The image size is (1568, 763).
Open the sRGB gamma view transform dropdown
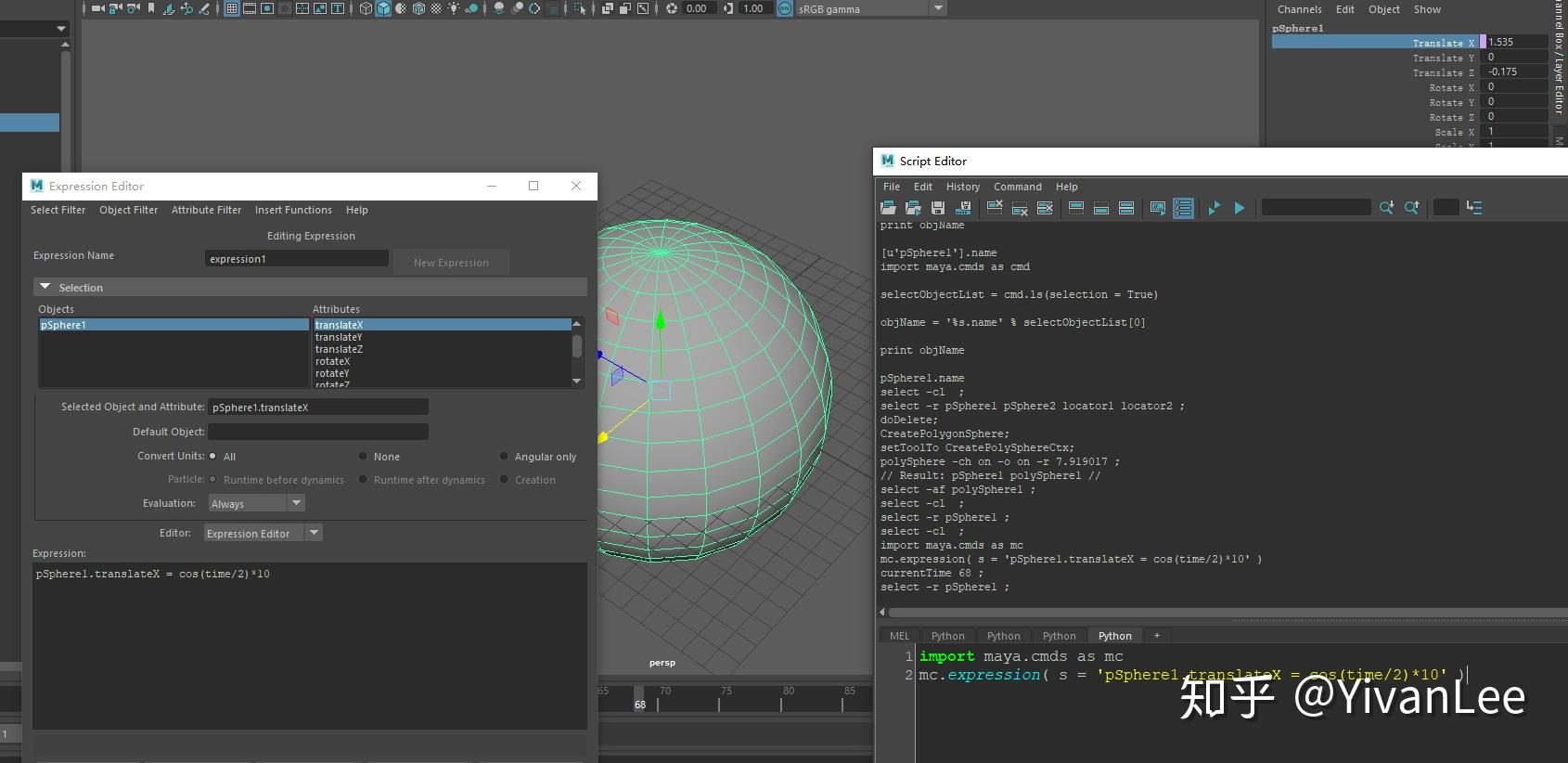pos(870,8)
